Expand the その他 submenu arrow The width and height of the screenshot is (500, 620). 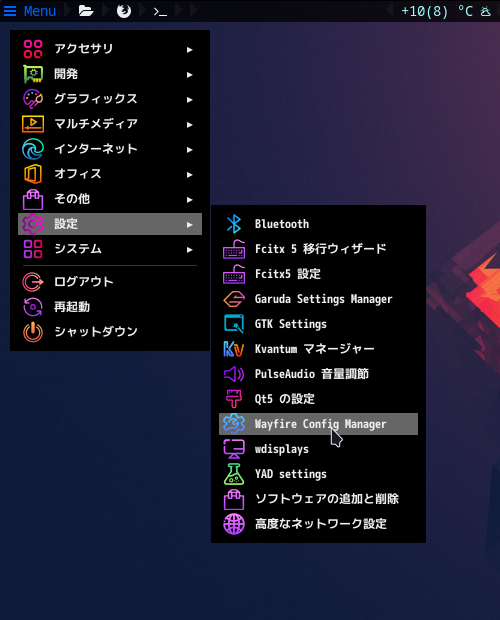click(190, 199)
